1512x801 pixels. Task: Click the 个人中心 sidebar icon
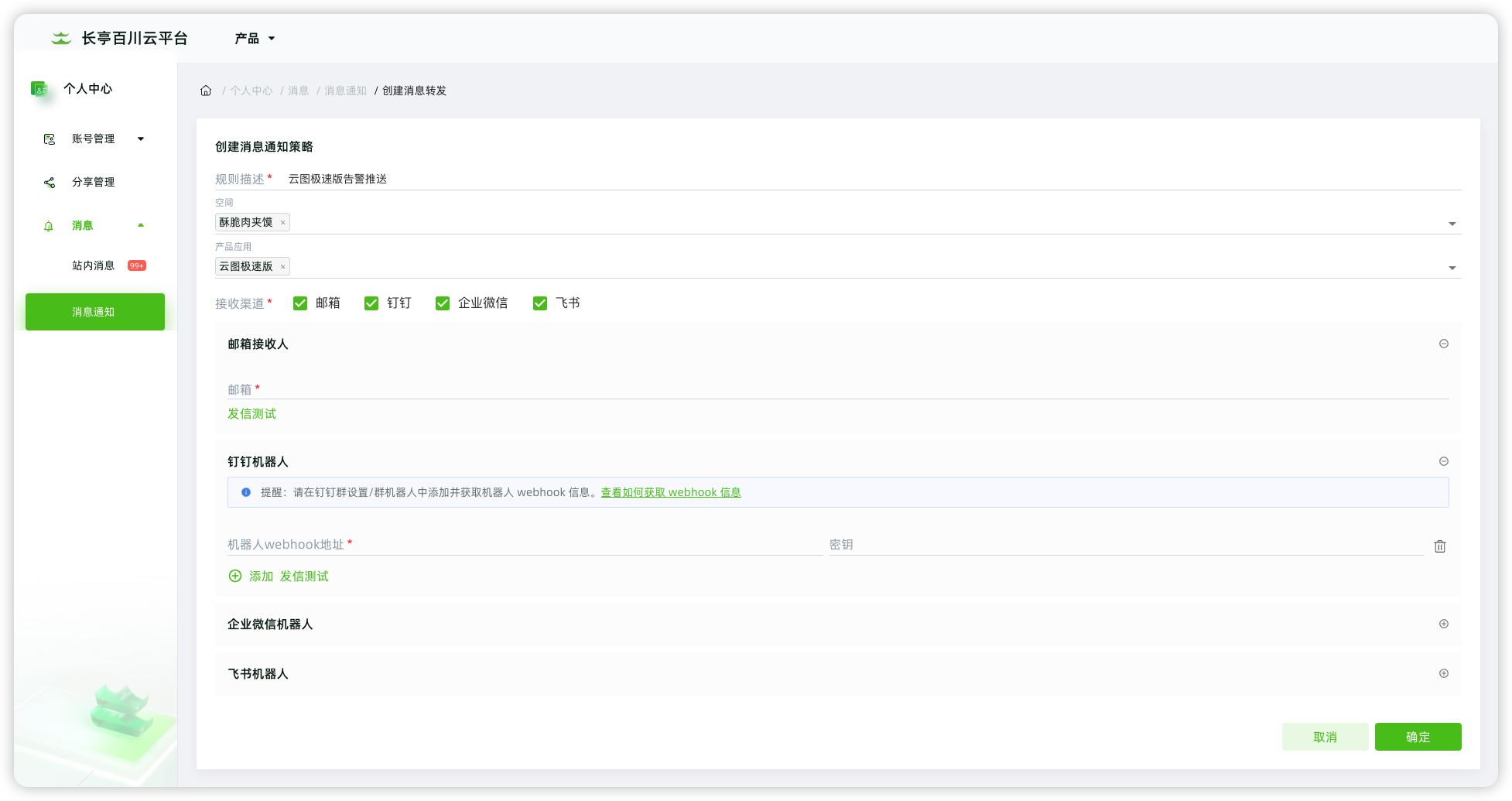coord(39,89)
